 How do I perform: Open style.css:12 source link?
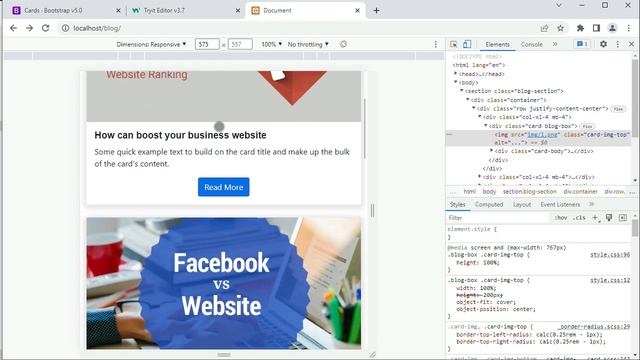tap(610, 280)
